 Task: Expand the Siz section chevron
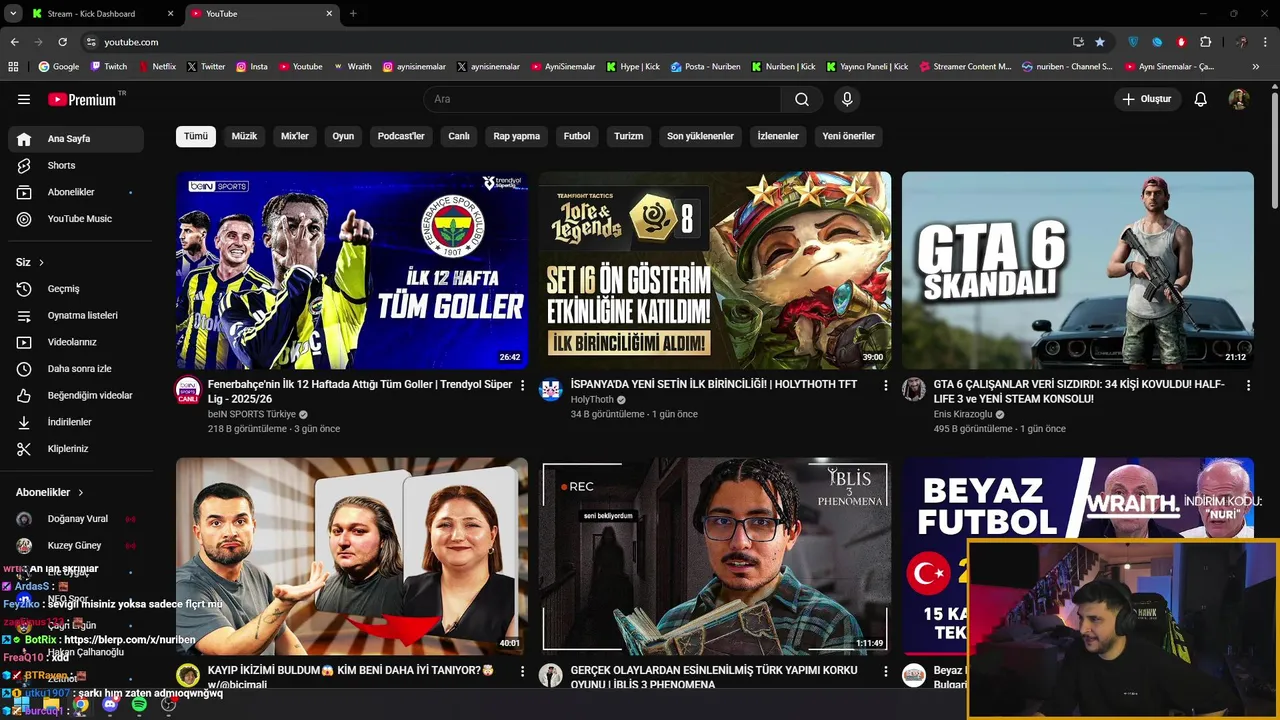pos(41,263)
